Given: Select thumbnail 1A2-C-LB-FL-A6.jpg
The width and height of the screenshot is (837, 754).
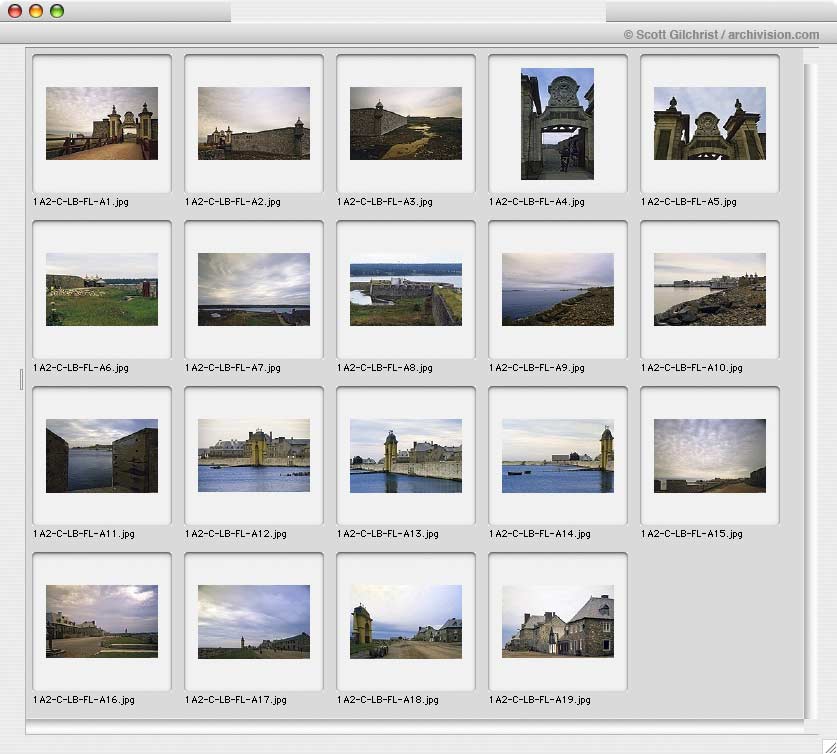Looking at the screenshot, I should (x=102, y=289).
